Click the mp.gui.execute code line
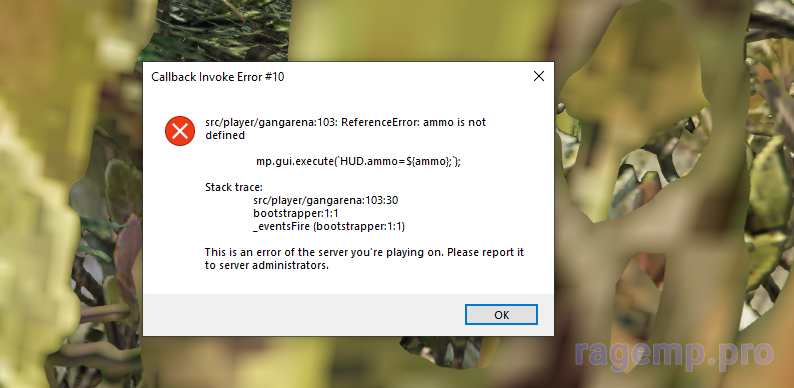794x388 pixels. (x=358, y=162)
